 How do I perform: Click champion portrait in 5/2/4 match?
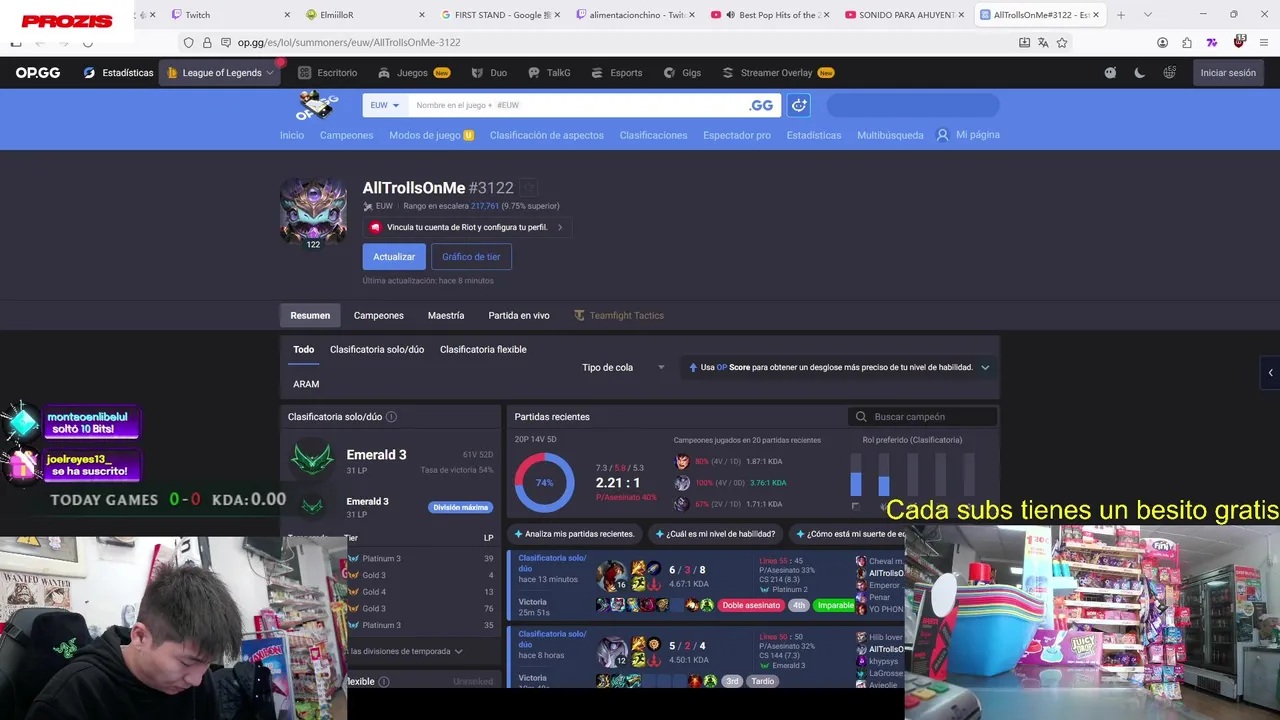[x=612, y=652]
